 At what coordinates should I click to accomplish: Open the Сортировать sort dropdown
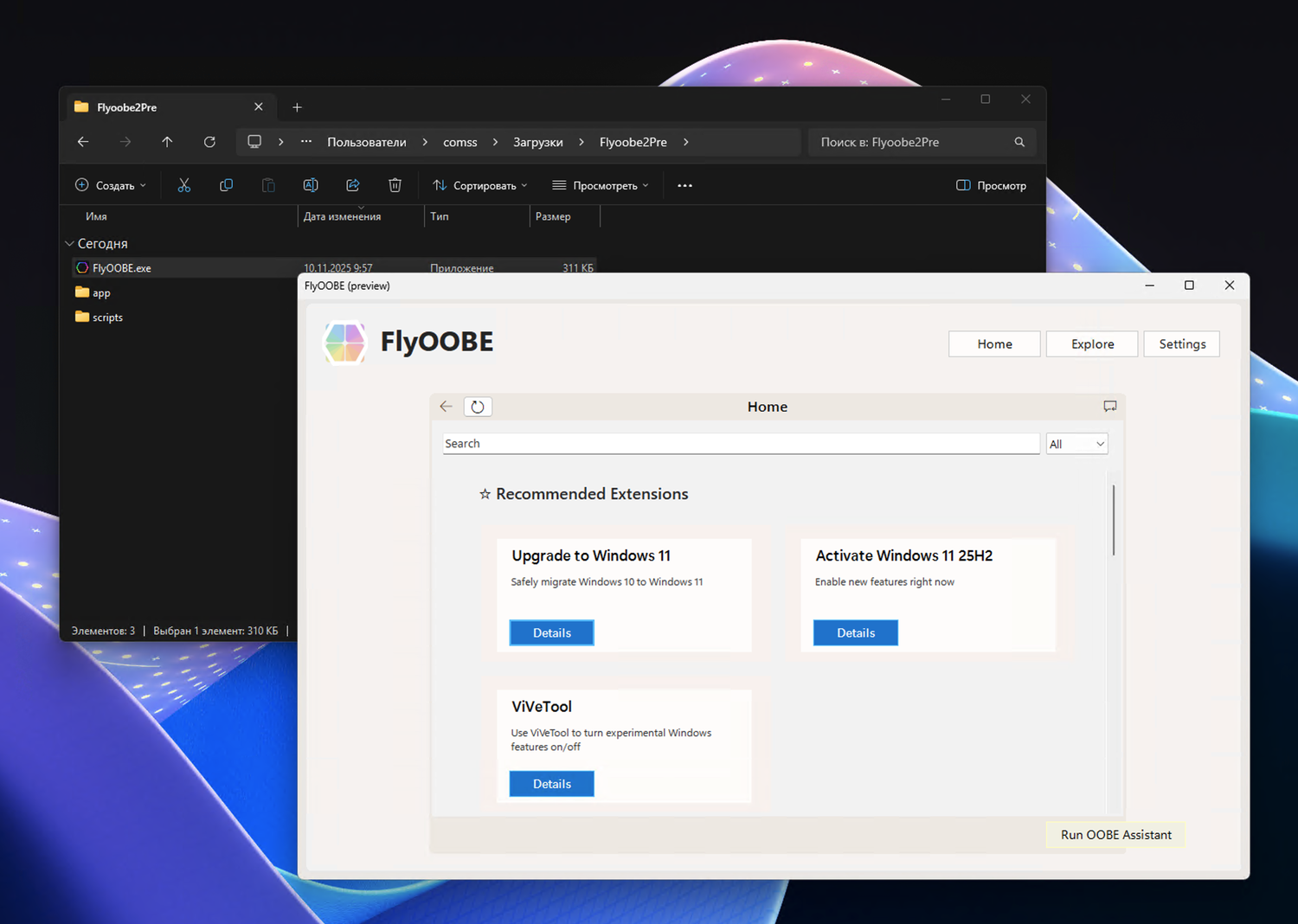[480, 185]
